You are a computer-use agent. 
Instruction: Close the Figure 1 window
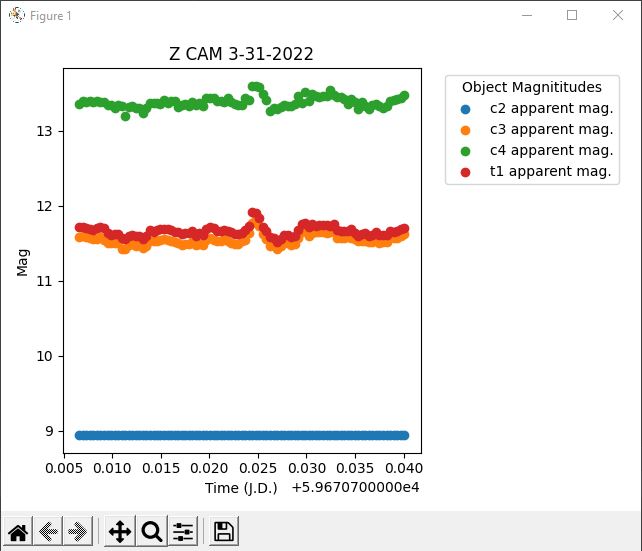(618, 16)
